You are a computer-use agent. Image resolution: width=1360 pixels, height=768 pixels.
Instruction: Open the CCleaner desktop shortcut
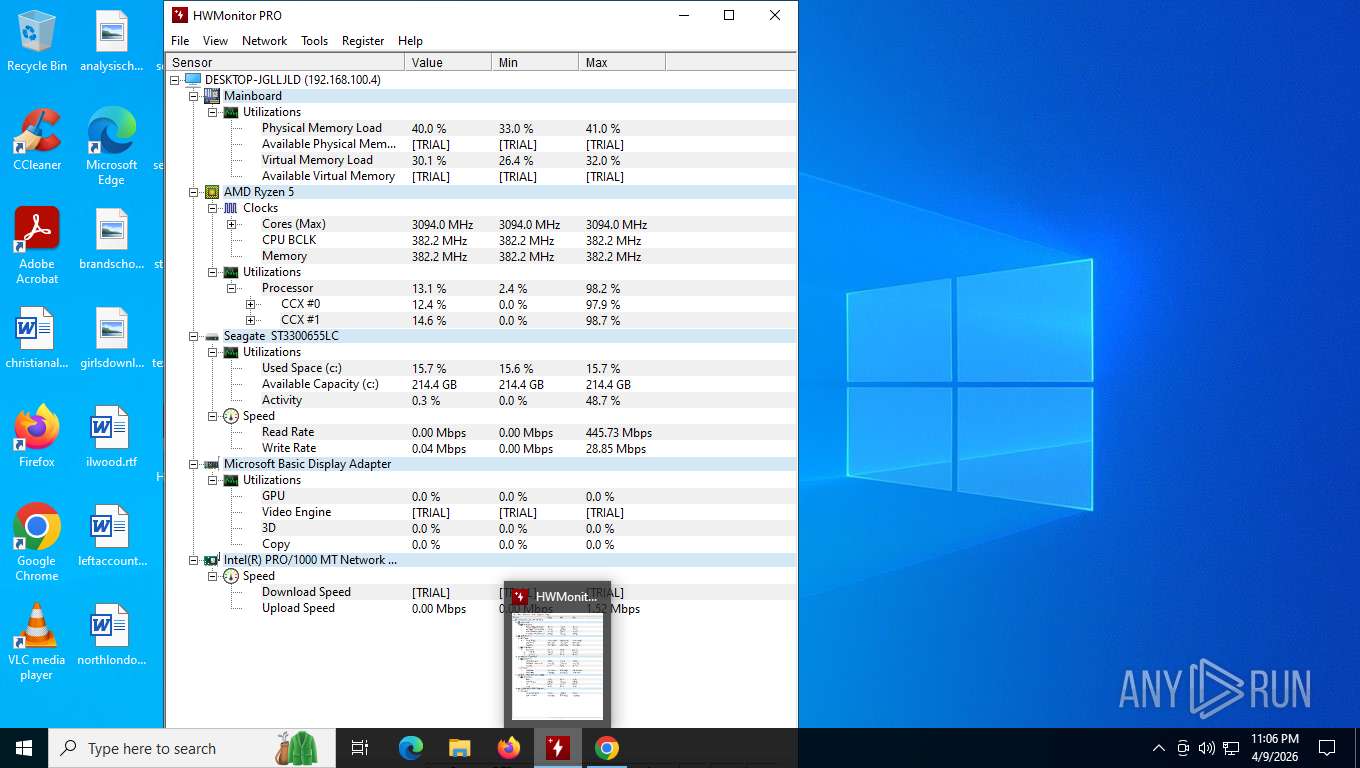tap(37, 140)
